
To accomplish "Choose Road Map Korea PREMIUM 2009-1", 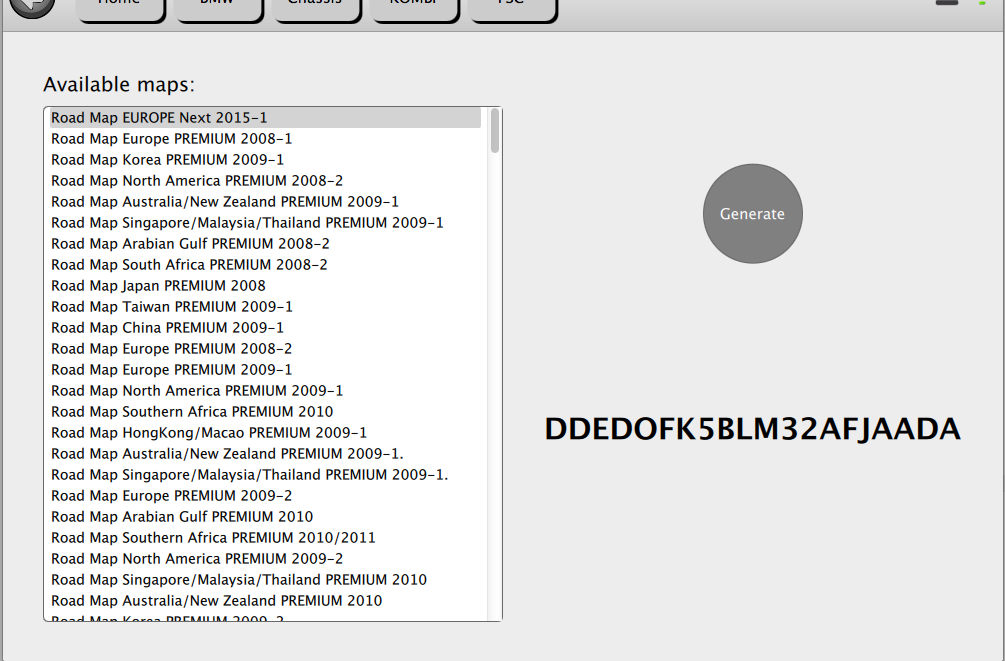I will point(265,160).
